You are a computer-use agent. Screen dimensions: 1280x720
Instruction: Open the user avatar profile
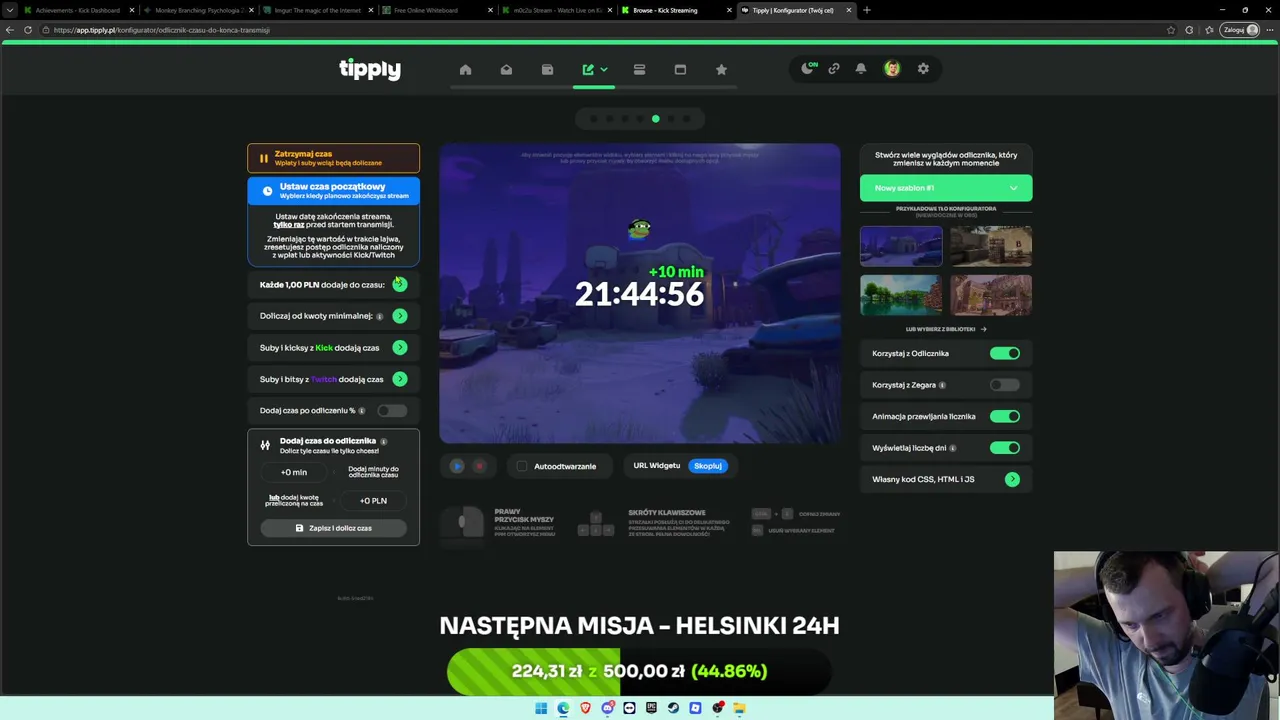pyautogui.click(x=892, y=69)
